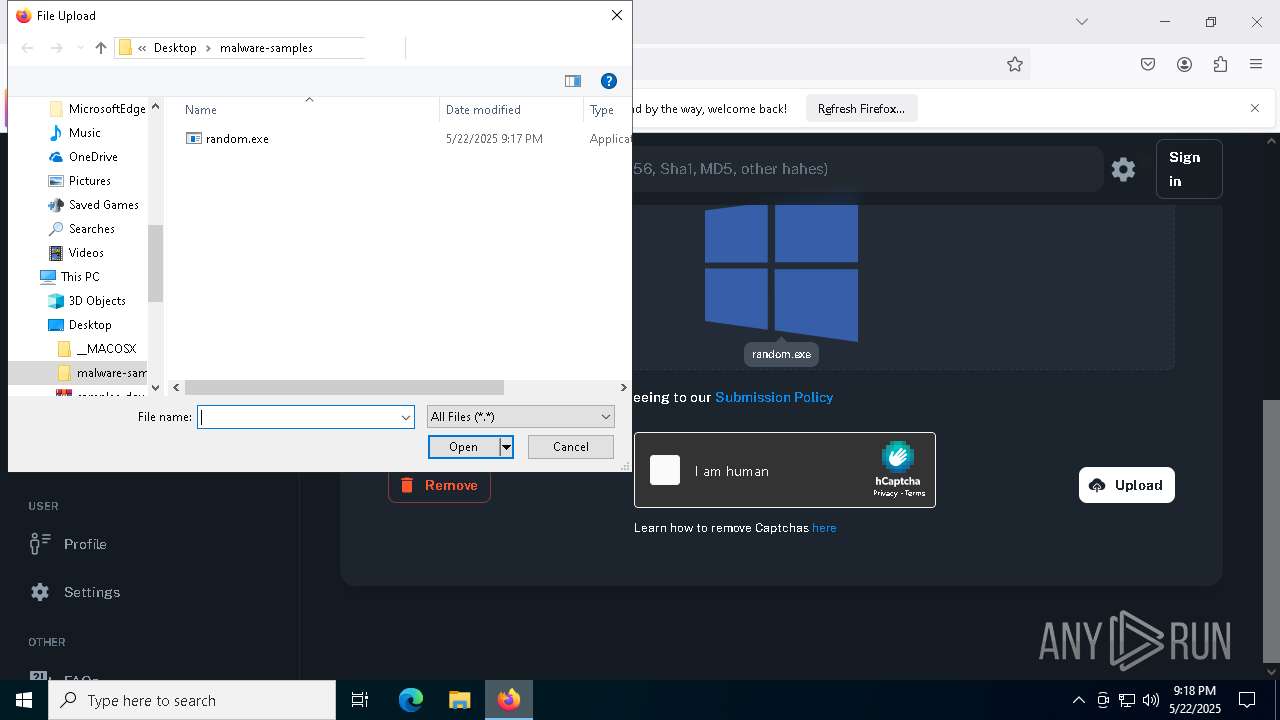The image size is (1280, 720).
Task: Select Saved Games folder
Action: click(x=103, y=205)
